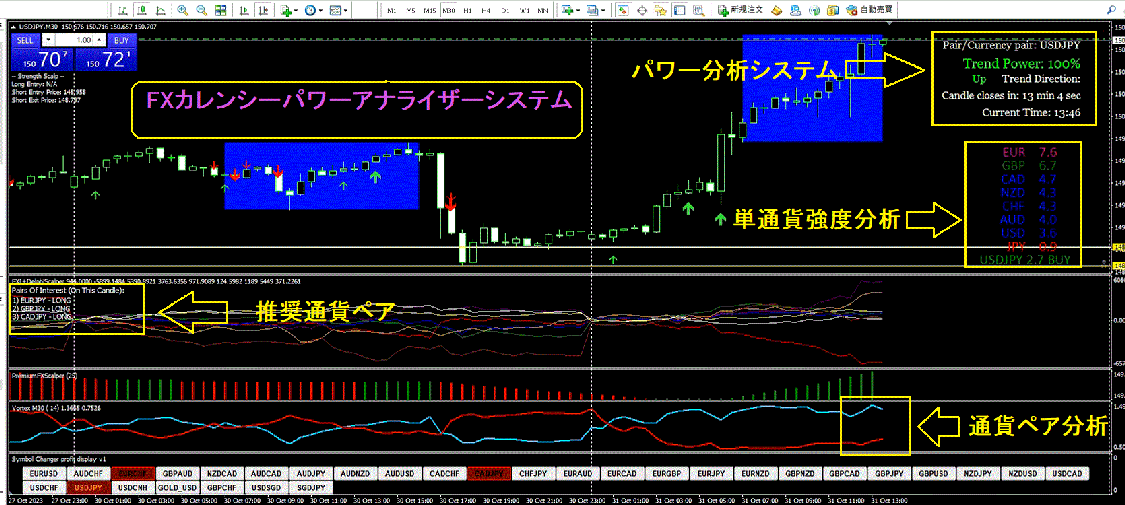Viewport: 1125px width, 505px height.
Task: Switch symbol to SGDJPY
Action: coord(310,486)
